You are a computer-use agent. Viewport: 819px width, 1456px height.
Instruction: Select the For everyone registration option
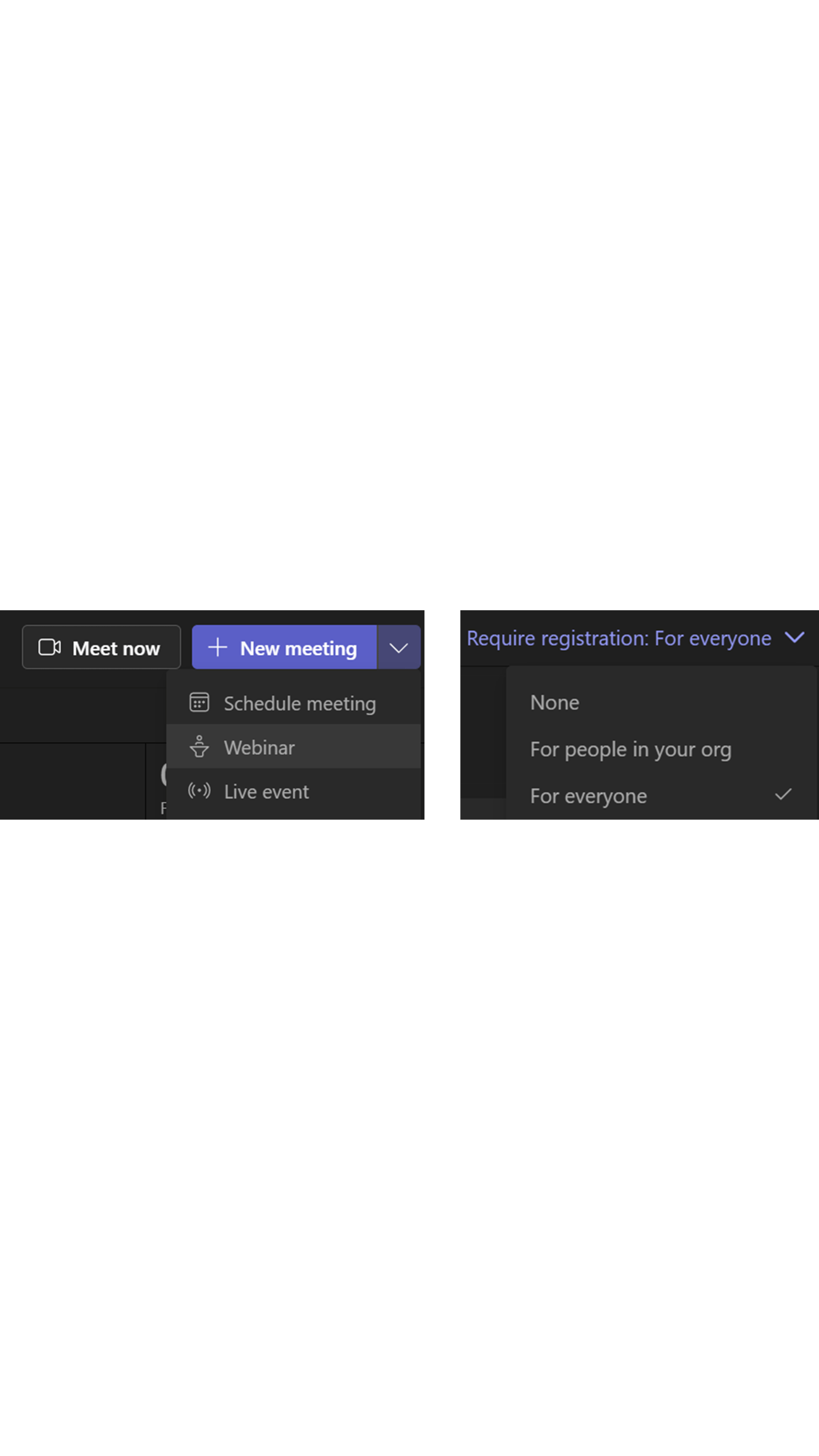coord(588,796)
